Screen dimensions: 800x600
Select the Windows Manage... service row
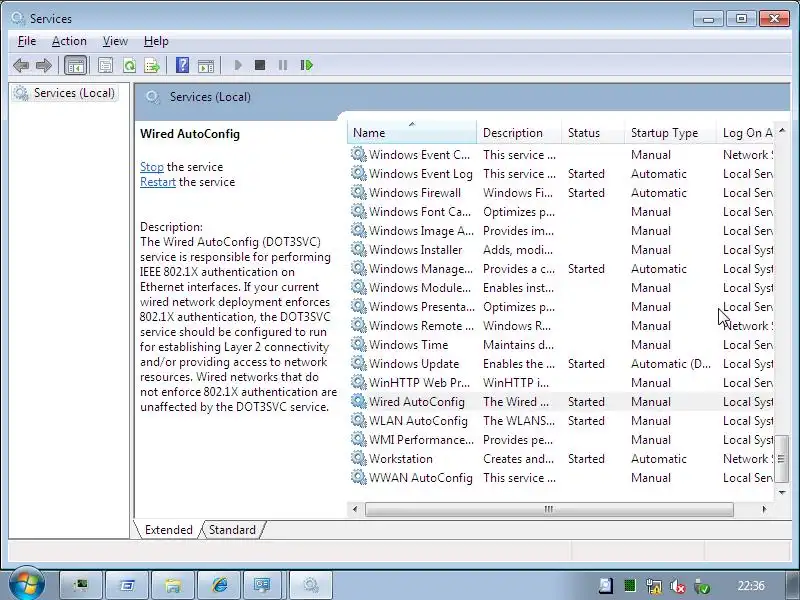pyautogui.click(x=561, y=268)
